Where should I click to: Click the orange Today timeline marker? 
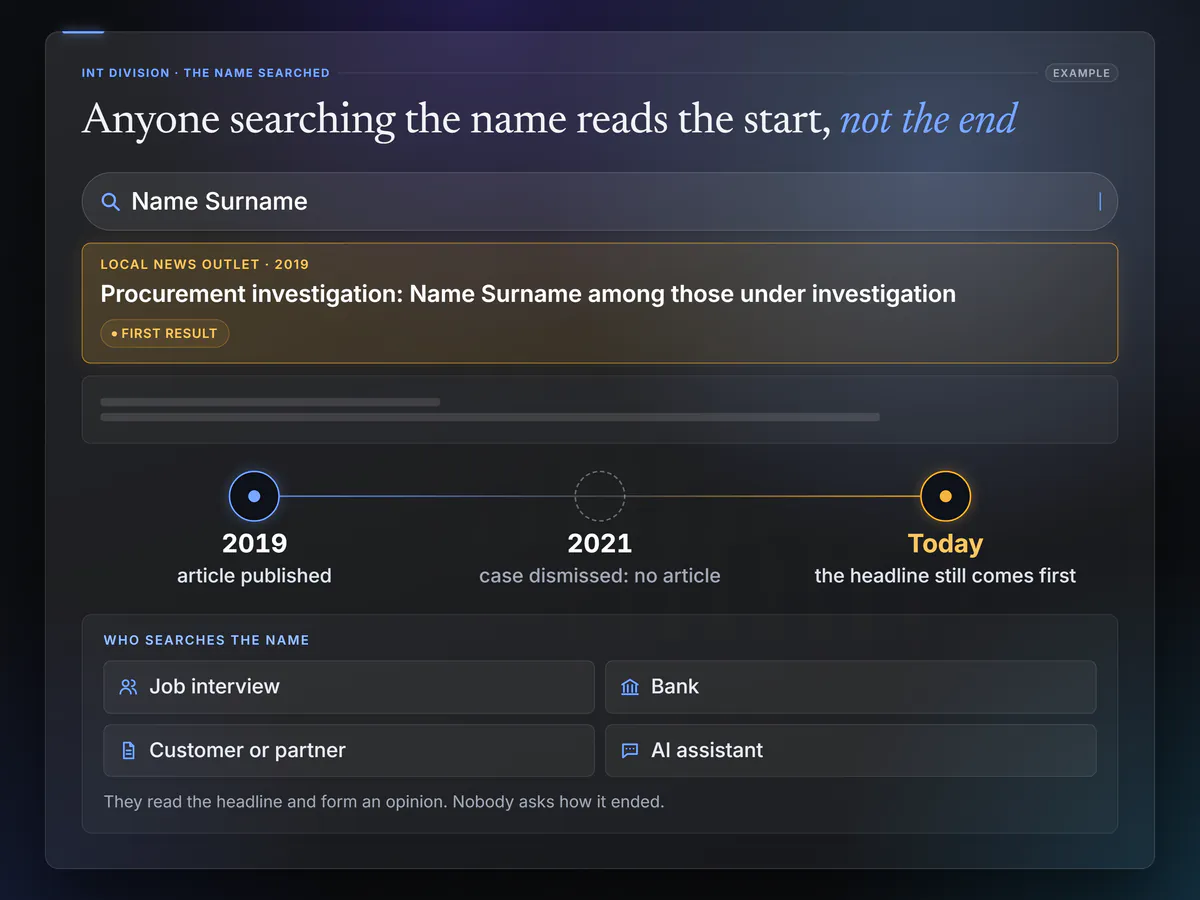pyautogui.click(x=945, y=496)
